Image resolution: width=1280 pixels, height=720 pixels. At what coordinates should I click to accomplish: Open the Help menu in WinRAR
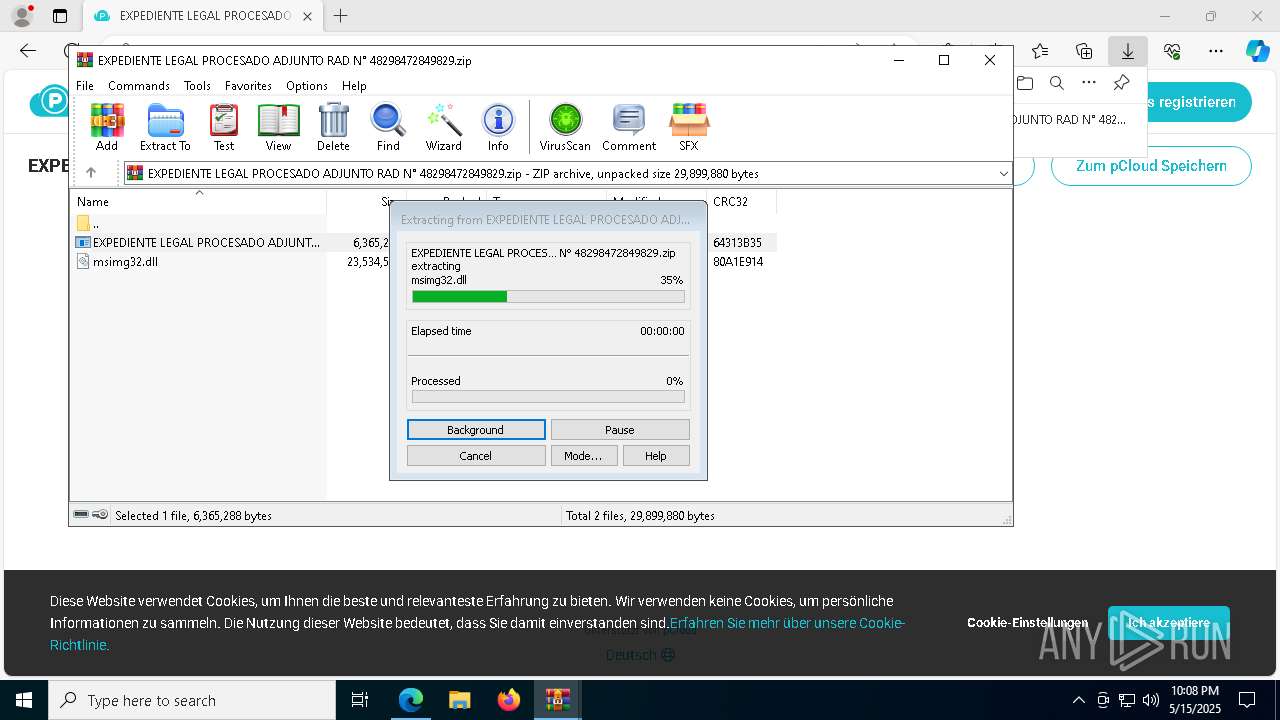point(354,86)
